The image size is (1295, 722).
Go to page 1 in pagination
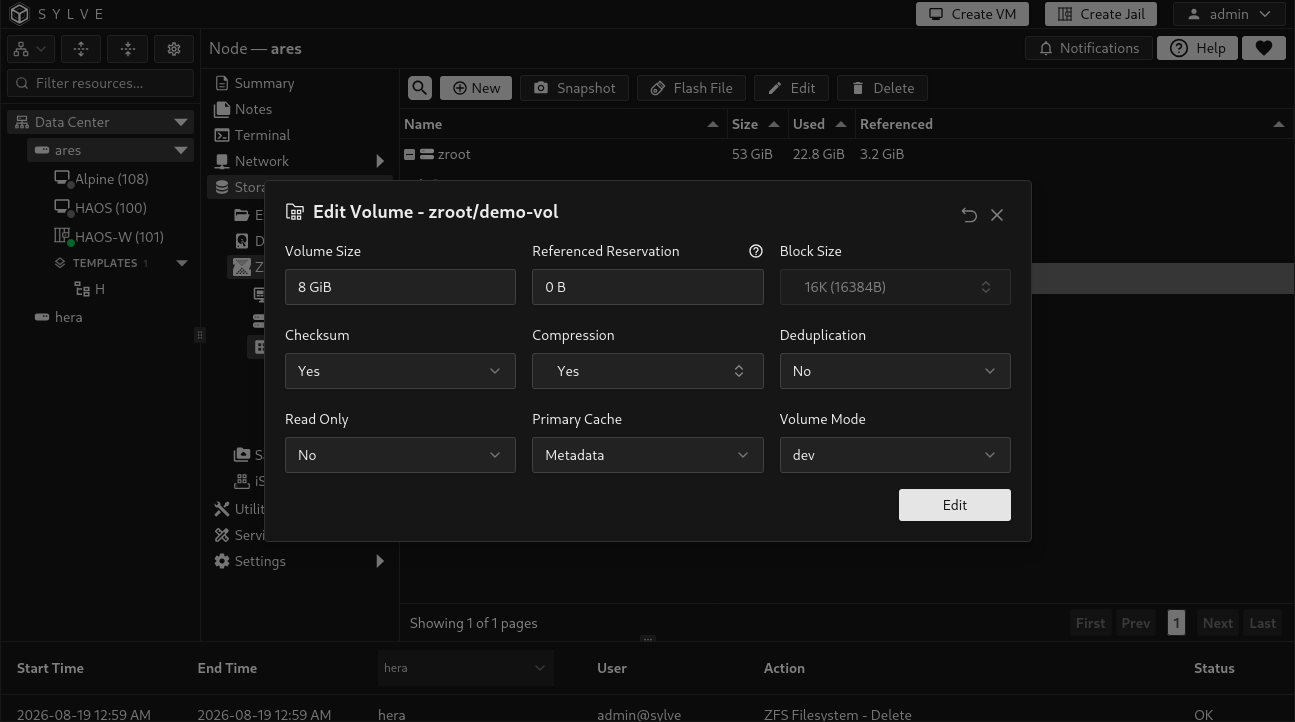tap(1176, 623)
